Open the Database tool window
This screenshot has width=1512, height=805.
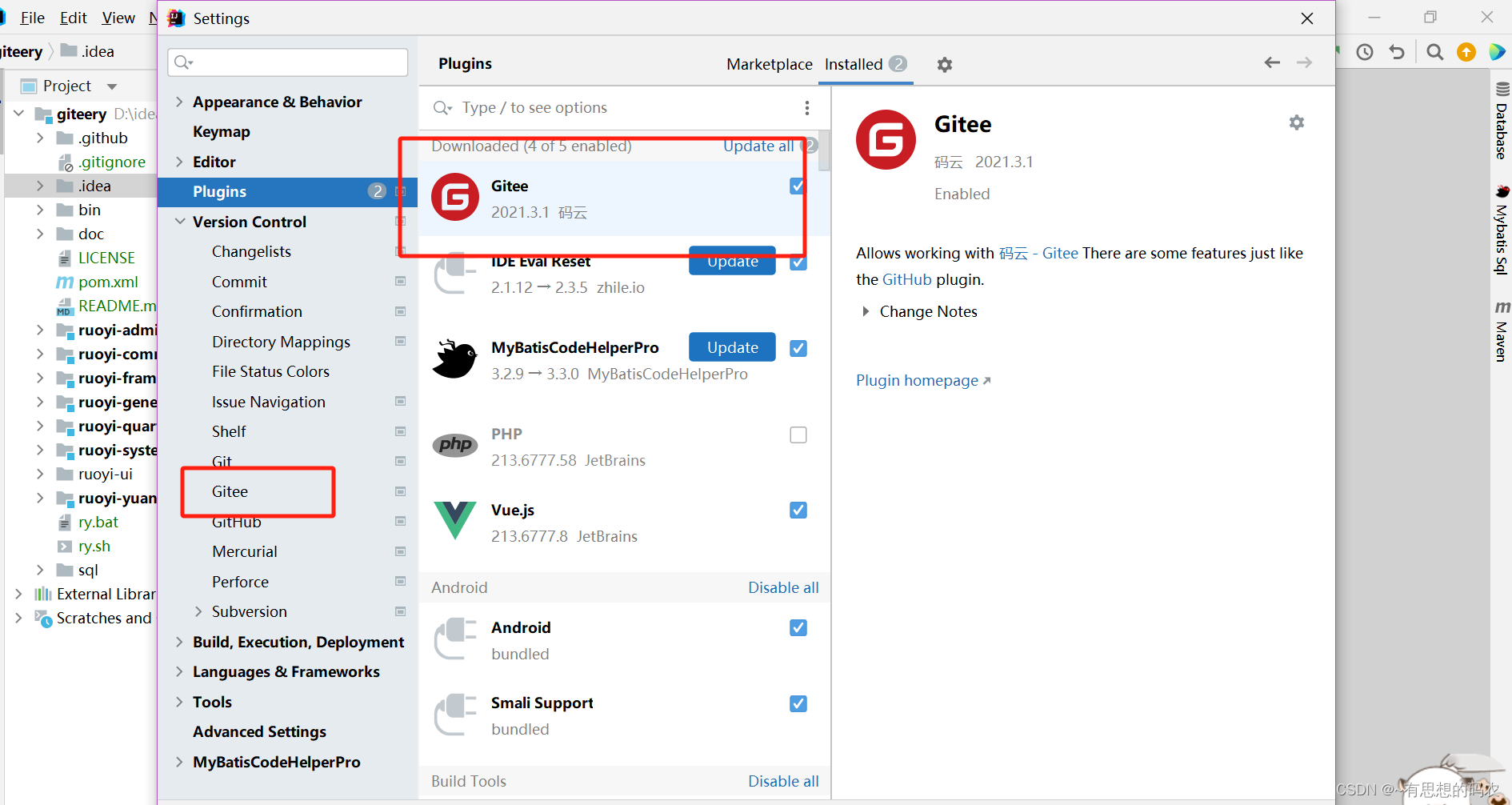(x=1502, y=121)
